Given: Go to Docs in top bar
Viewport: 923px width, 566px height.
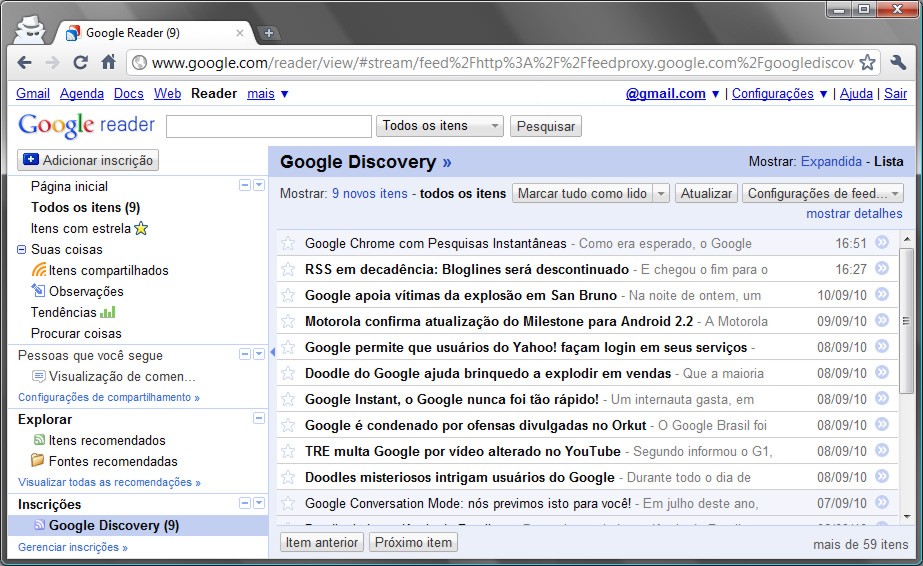Looking at the screenshot, I should 128,94.
